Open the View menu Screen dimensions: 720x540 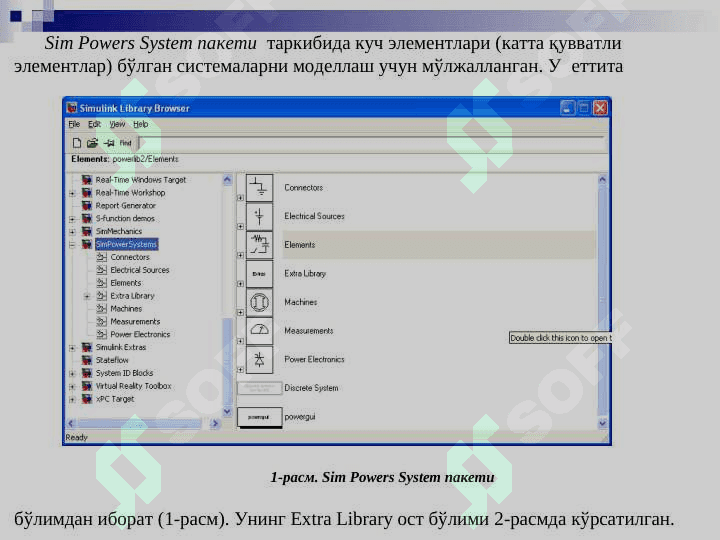click(117, 124)
